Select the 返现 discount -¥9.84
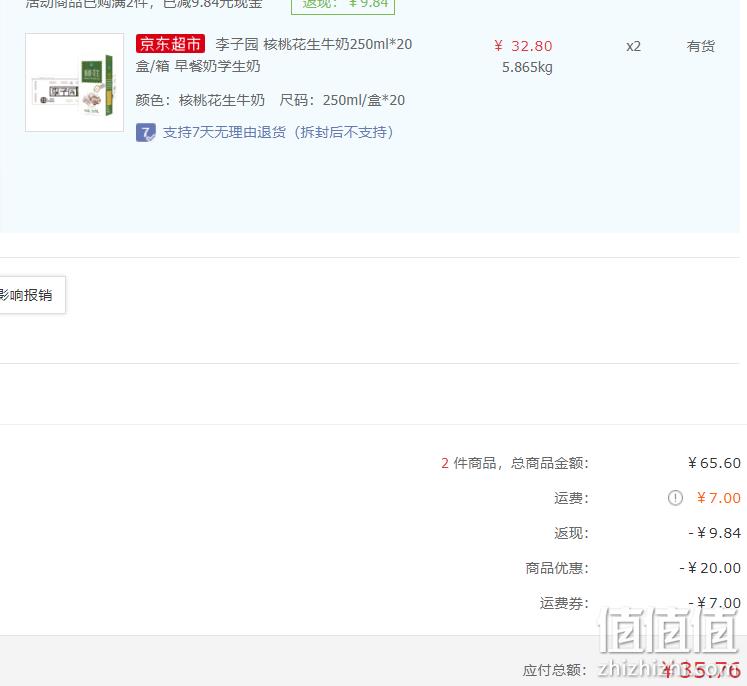747x686 pixels. 715,533
